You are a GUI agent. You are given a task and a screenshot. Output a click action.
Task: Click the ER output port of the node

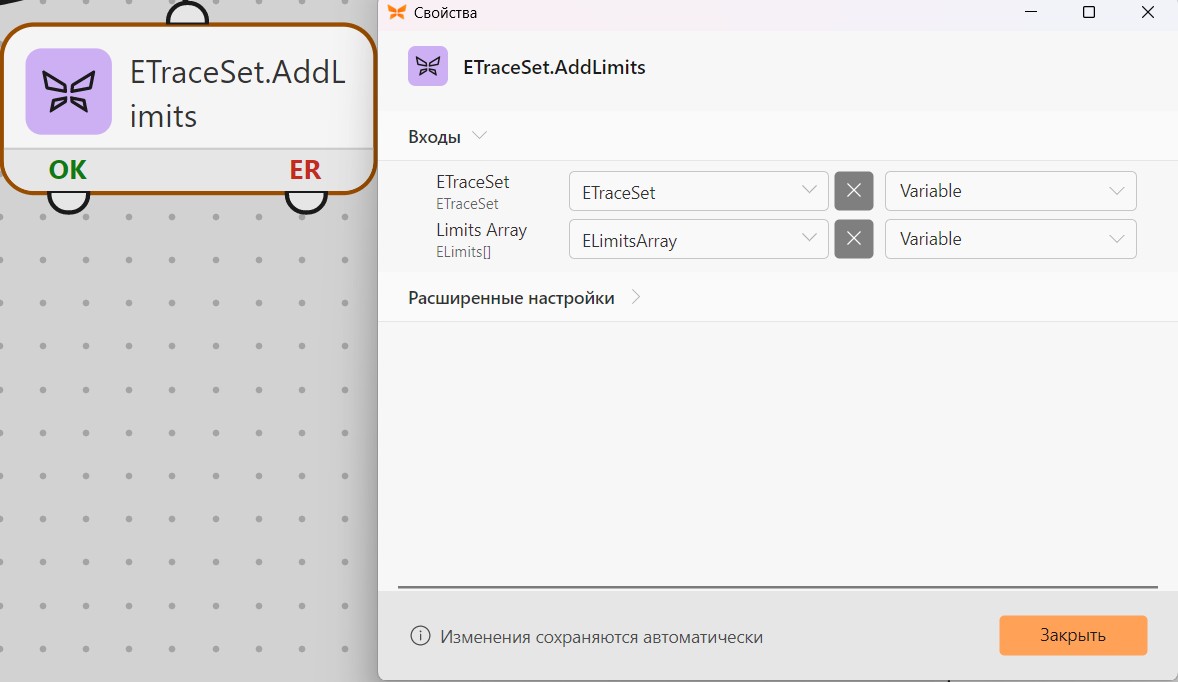[306, 201]
